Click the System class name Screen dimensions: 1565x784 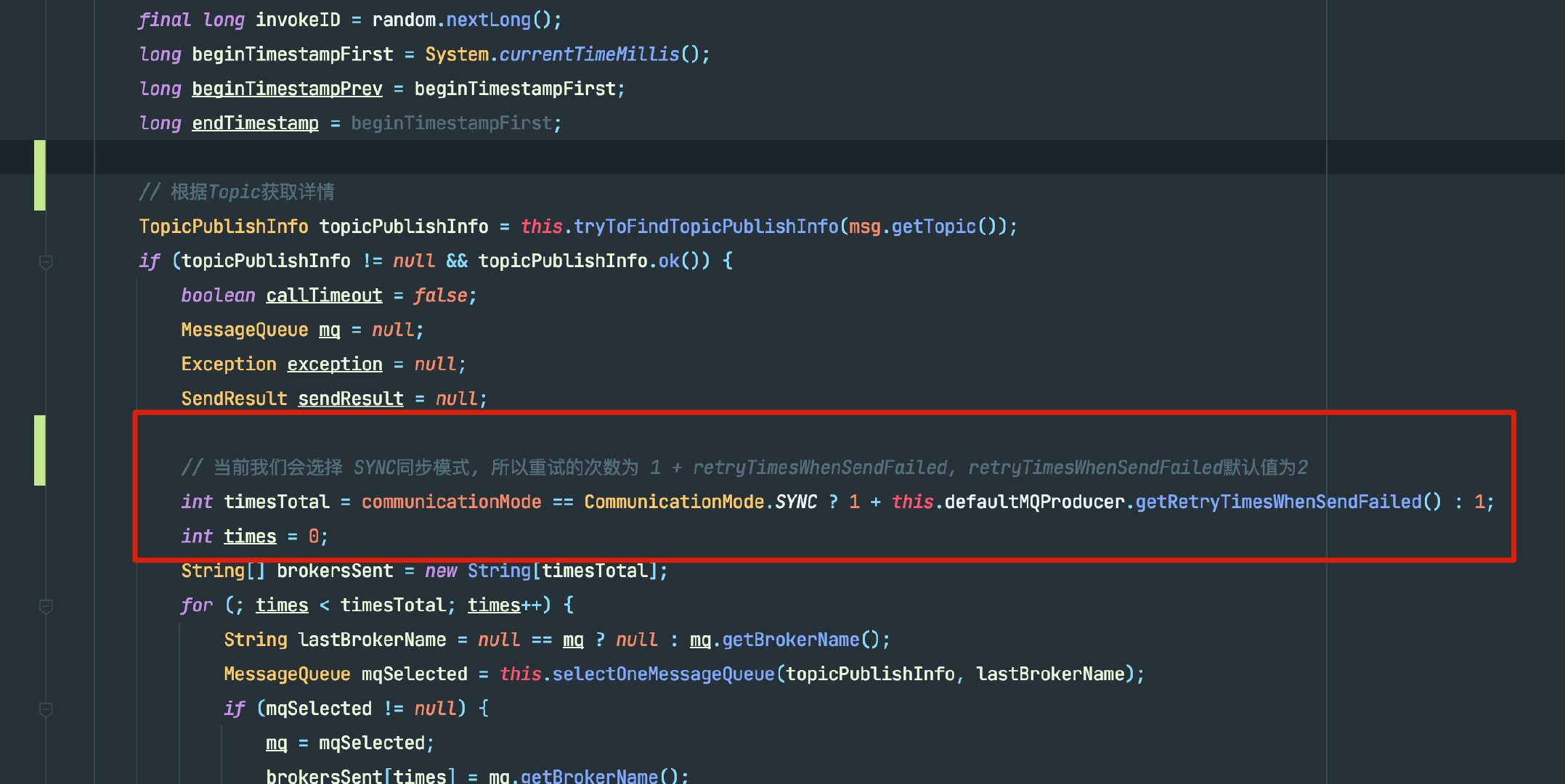pyautogui.click(x=457, y=54)
